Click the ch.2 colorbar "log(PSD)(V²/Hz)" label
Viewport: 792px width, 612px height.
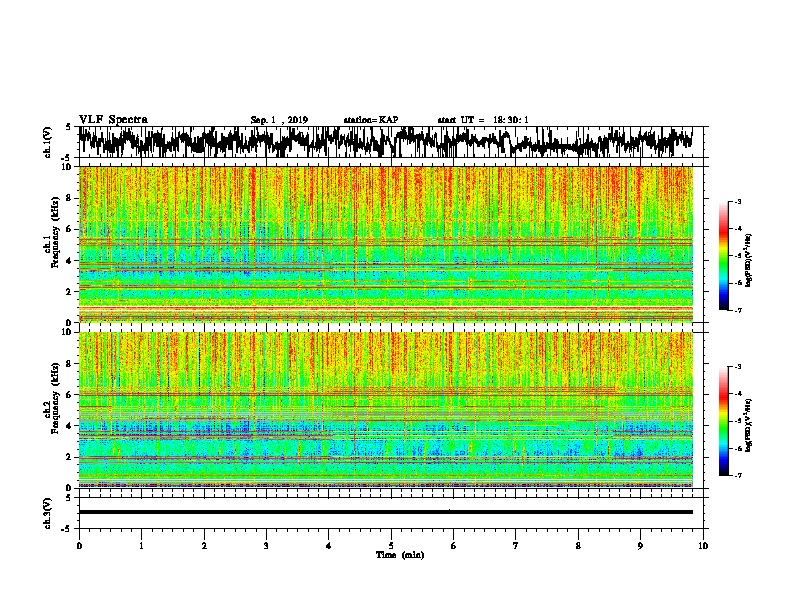coord(749,425)
